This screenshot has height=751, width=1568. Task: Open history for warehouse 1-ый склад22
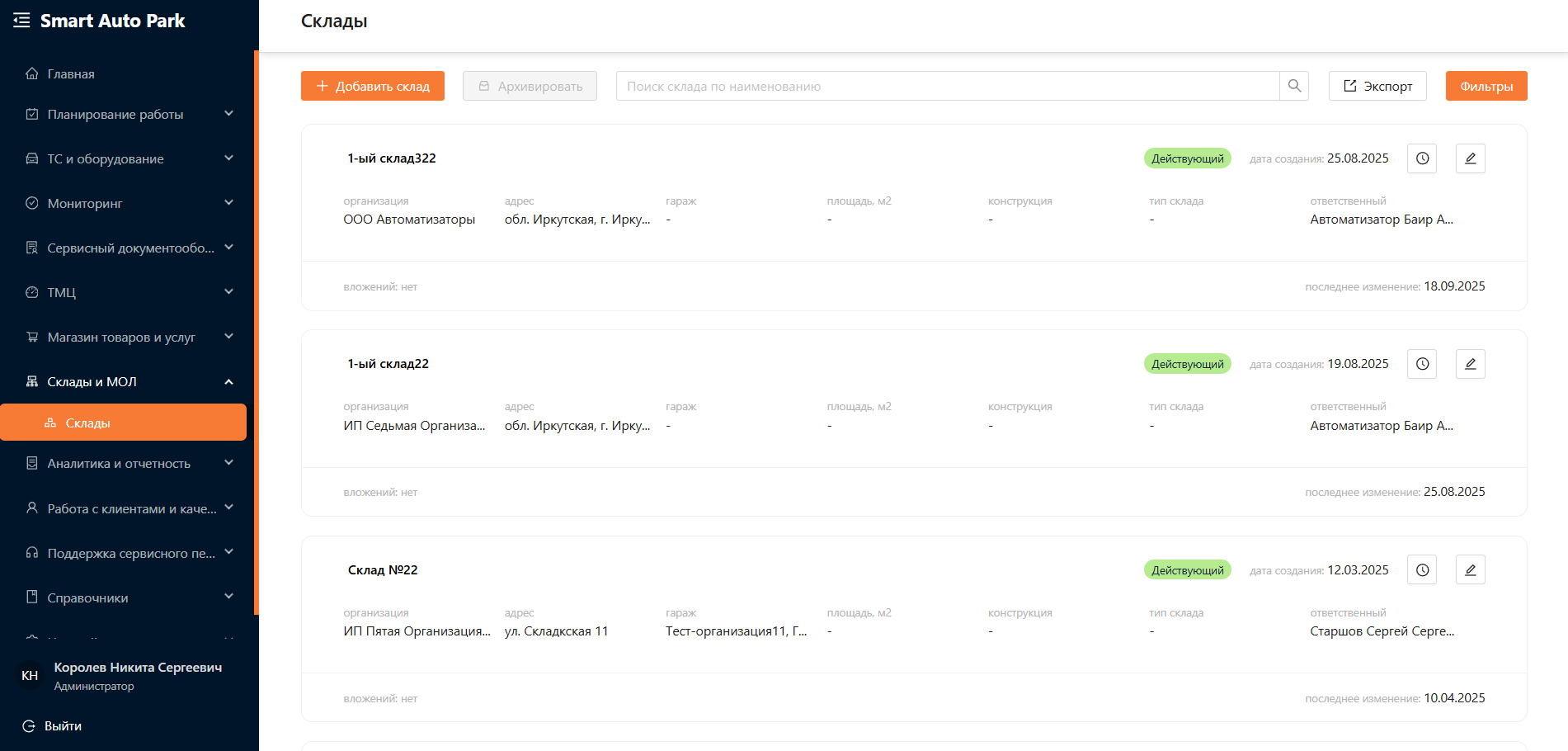pos(1422,364)
